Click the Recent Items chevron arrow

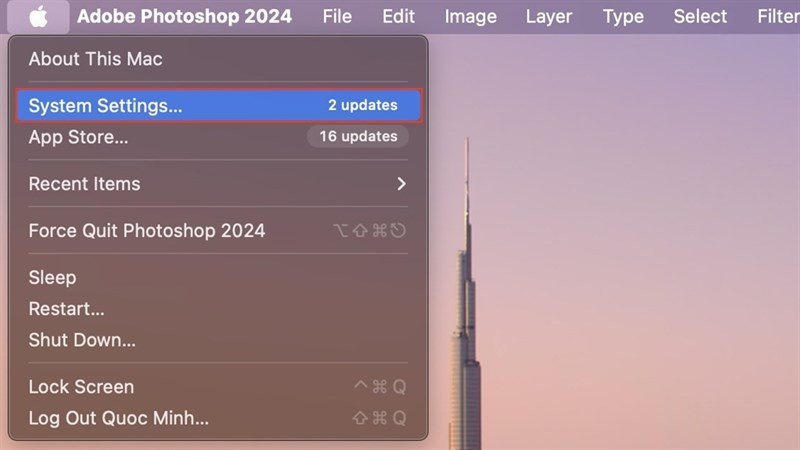(402, 184)
